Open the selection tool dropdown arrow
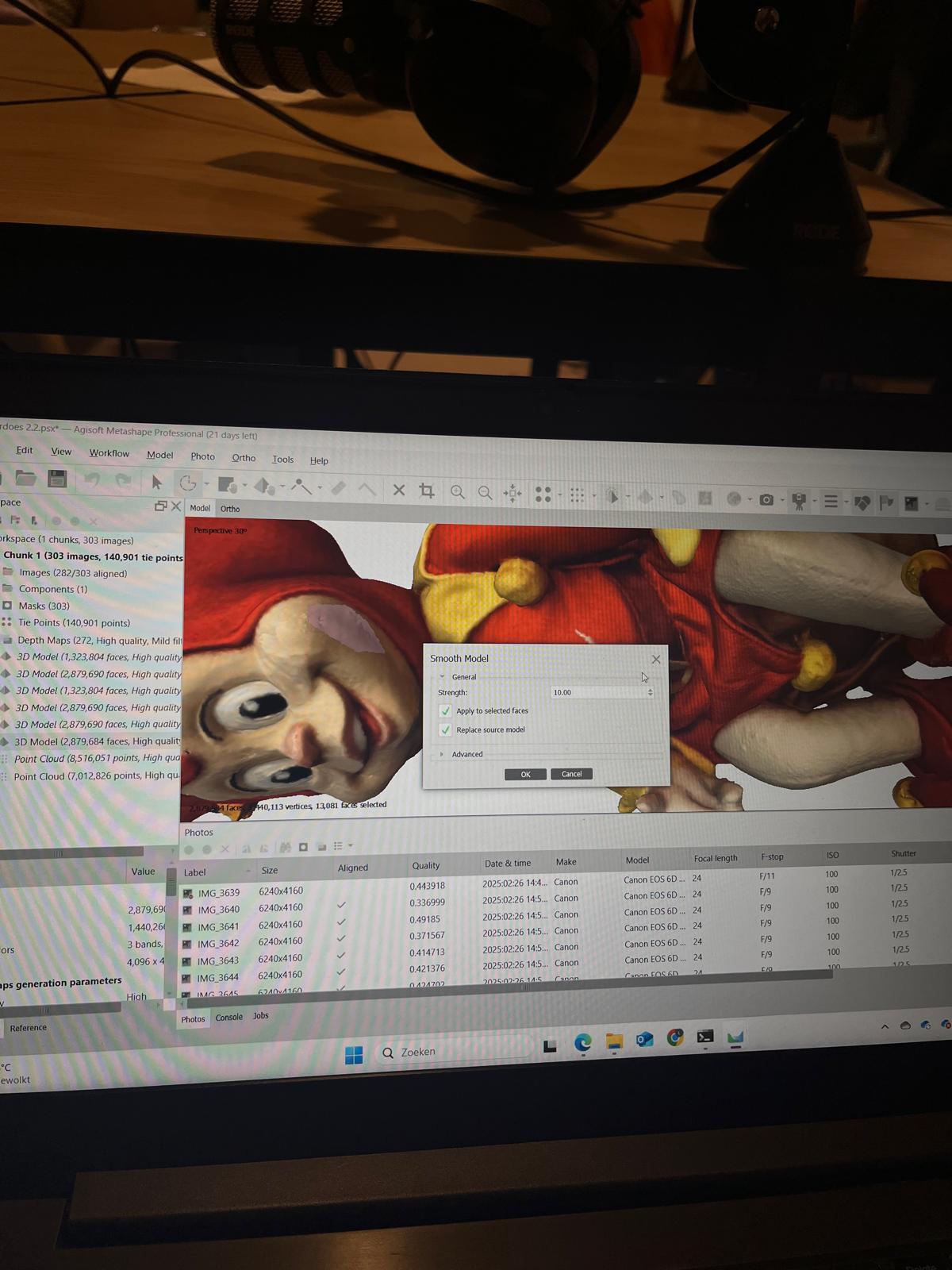The width and height of the screenshot is (952, 1270). tap(207, 484)
